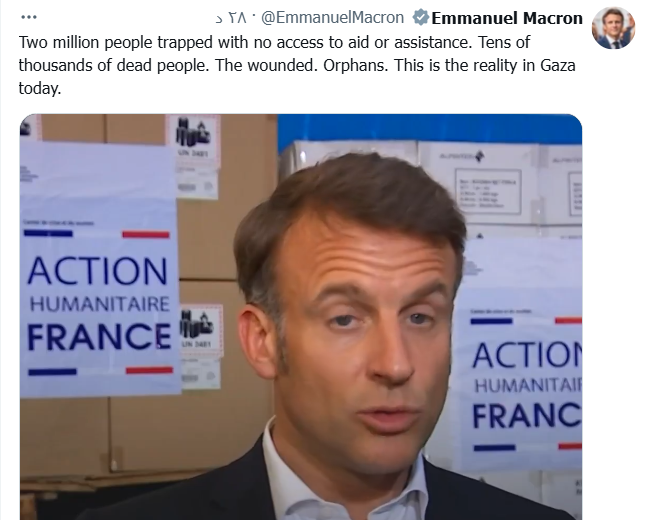Image resolution: width=651 pixels, height=520 pixels.
Task: Open the @EmmanuelMacron handle link
Action: click(332, 18)
